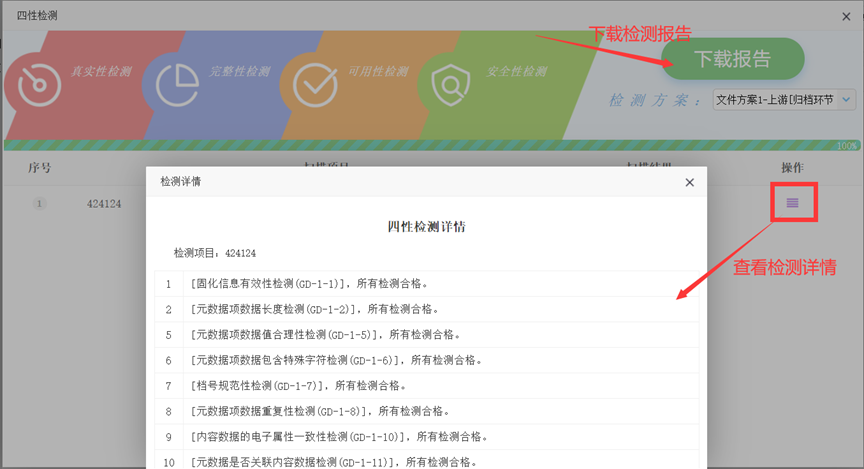Image resolution: width=864 pixels, height=469 pixels.
Task: Click the usability detection (可用性检测) checkmark icon
Action: 315,85
